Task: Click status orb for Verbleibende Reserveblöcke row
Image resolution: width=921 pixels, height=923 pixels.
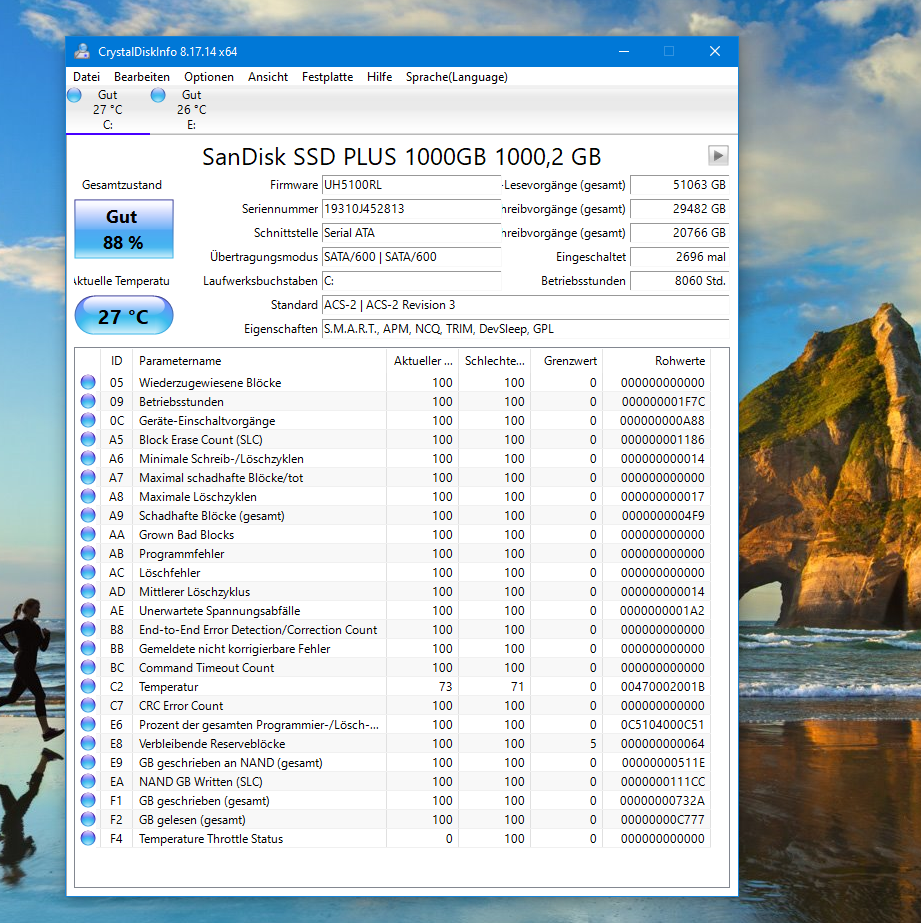Action: click(x=88, y=743)
